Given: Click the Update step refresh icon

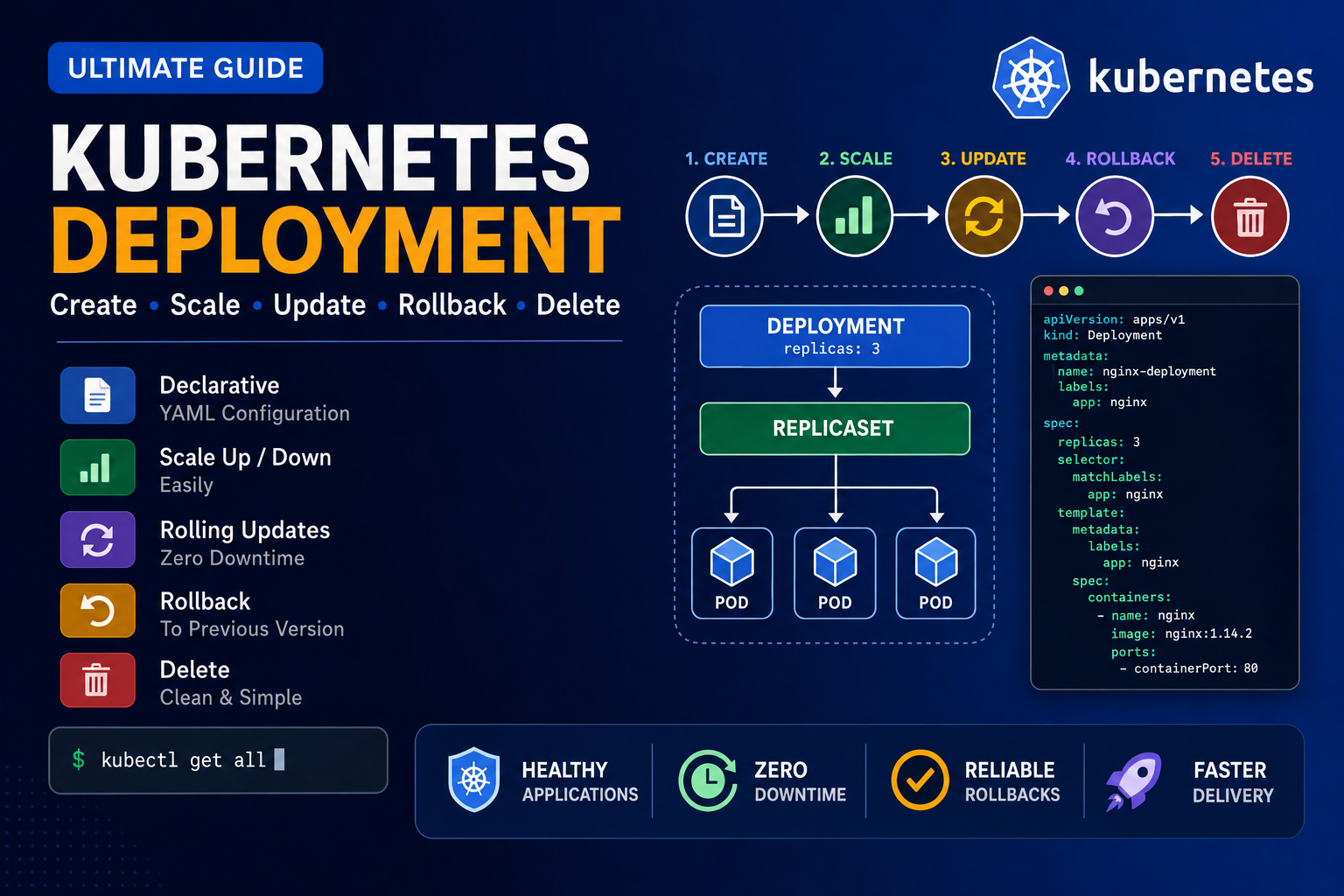Looking at the screenshot, I should (x=984, y=216).
